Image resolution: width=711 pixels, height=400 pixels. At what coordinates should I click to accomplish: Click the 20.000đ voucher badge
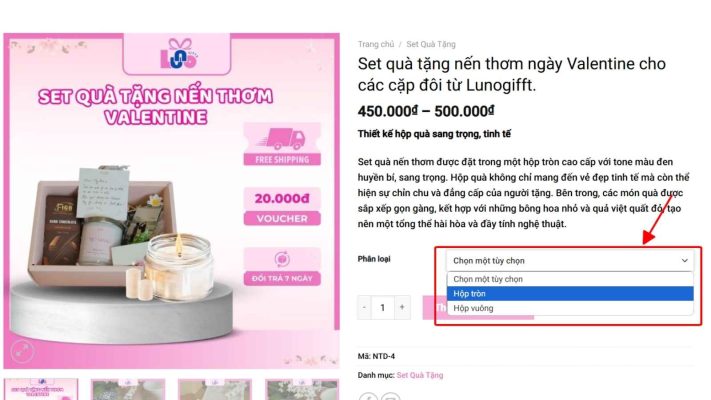[x=282, y=206]
